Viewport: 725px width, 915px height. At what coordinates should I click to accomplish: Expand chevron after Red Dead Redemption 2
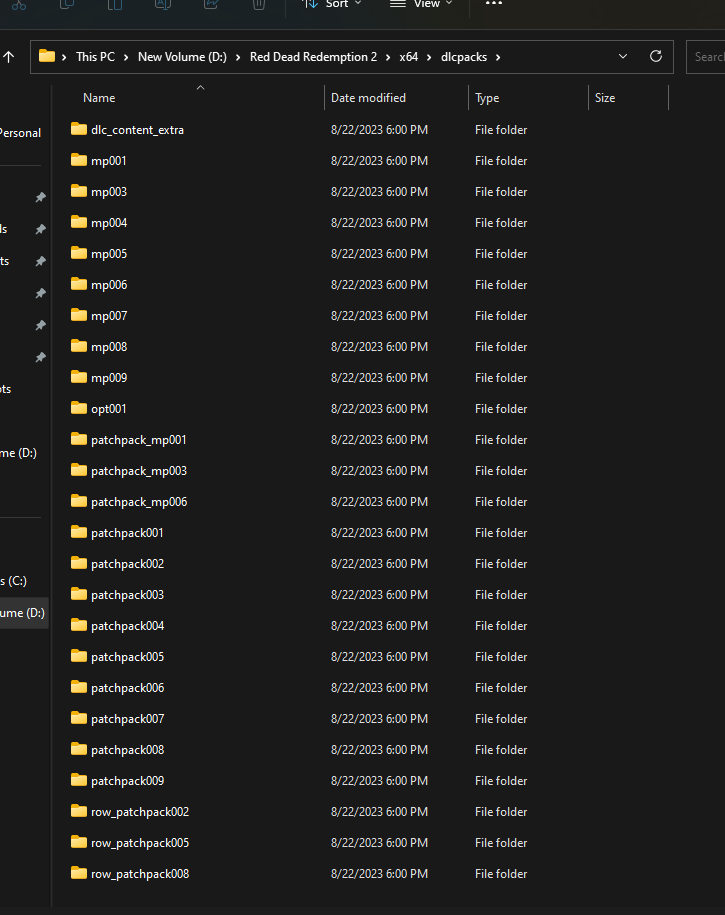click(388, 57)
